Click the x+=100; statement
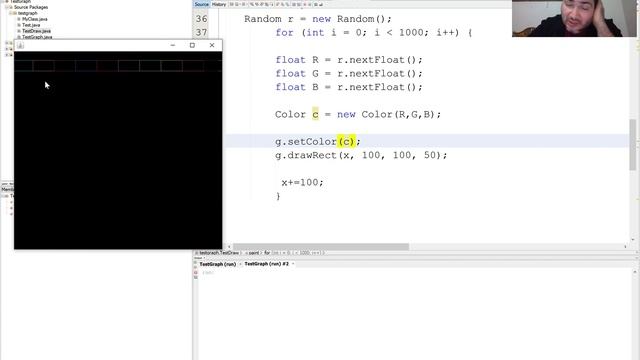Screen dimensions: 640x360 point(302,182)
